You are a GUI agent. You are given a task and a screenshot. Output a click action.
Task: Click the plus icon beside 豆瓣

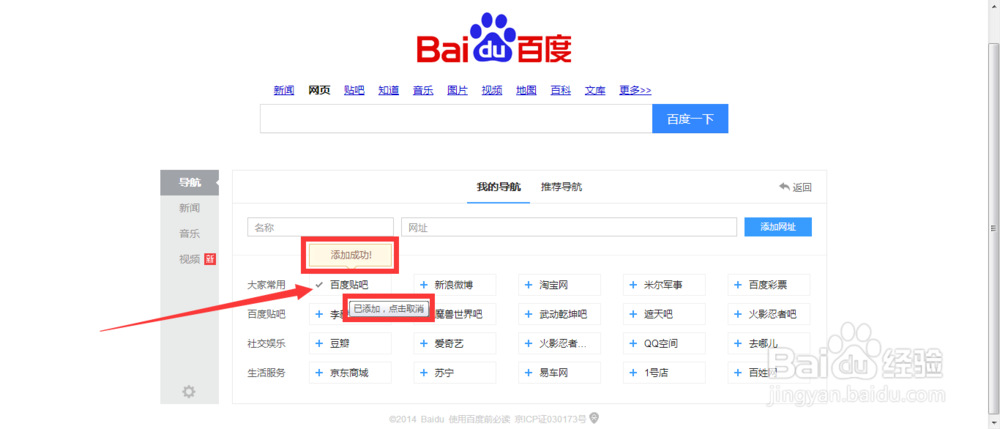tap(319, 344)
